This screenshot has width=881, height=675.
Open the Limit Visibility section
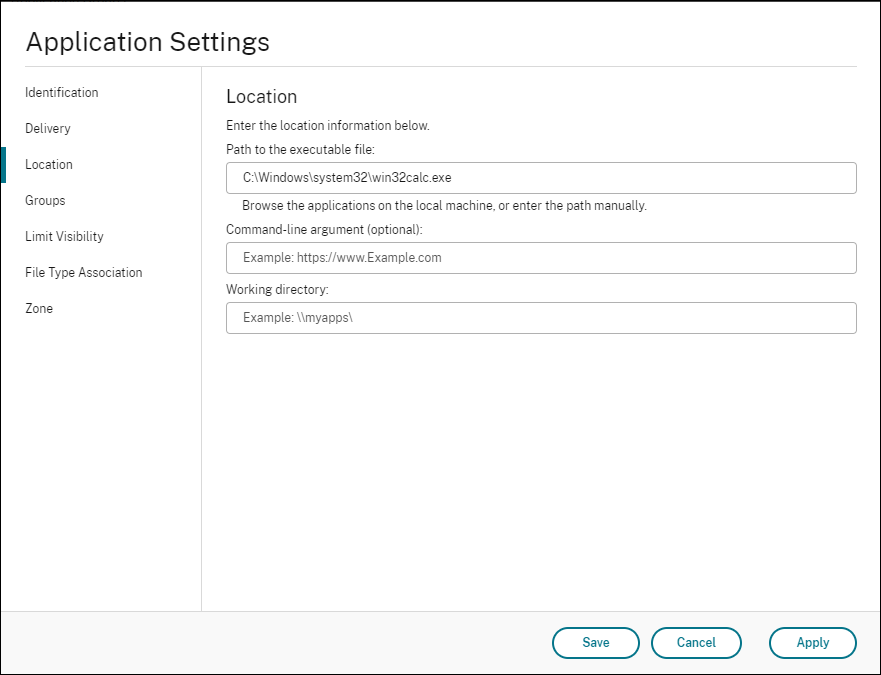[64, 237]
